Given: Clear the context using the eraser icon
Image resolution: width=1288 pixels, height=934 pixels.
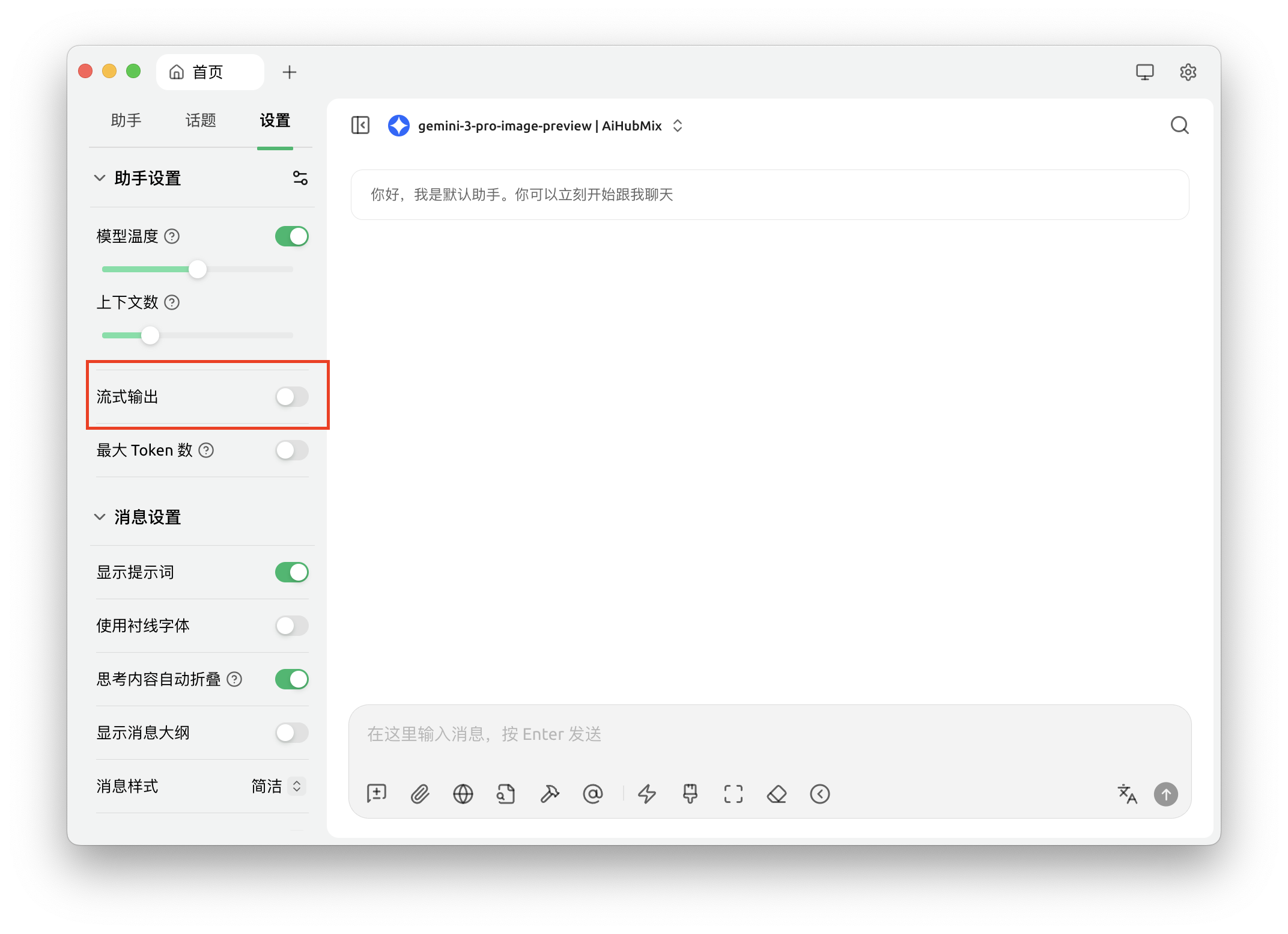Looking at the screenshot, I should click(777, 794).
